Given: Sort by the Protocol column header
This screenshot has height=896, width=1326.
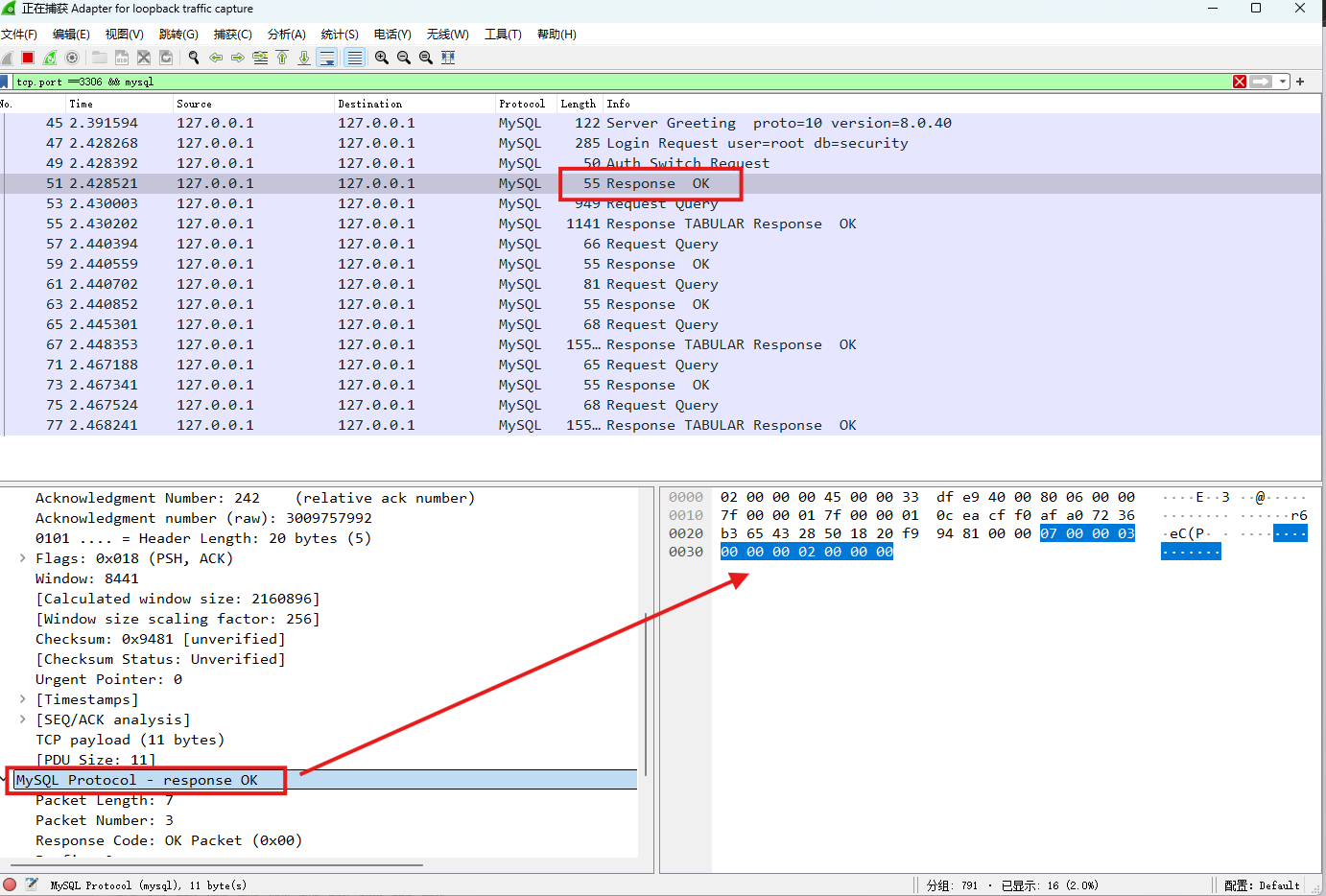Looking at the screenshot, I should click(x=526, y=104).
